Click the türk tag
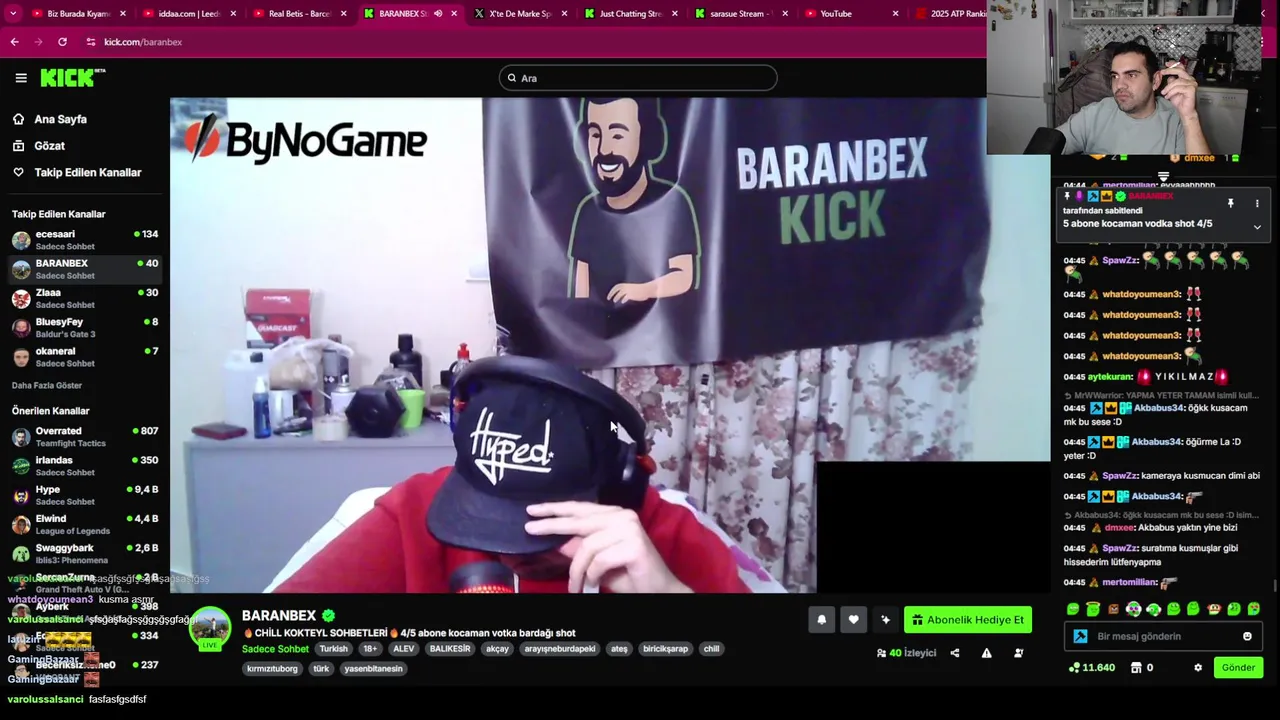Viewport: 1280px width, 720px height. click(321, 669)
